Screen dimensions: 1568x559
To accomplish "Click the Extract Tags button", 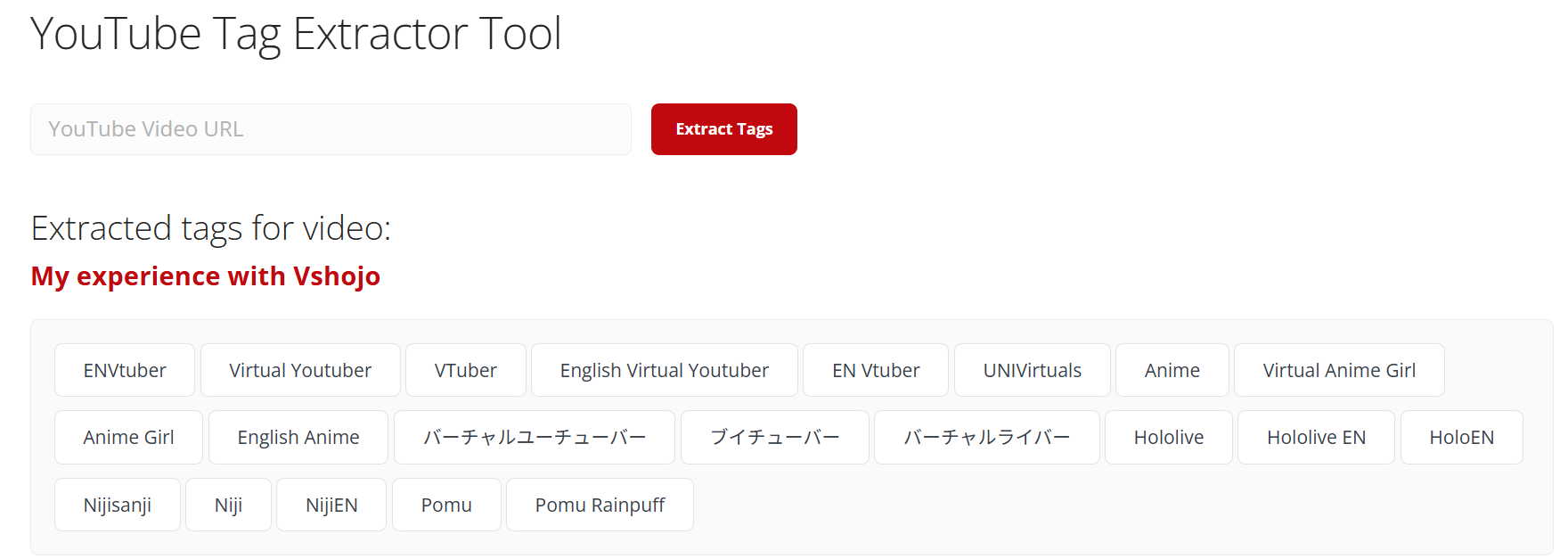I will 724,129.
